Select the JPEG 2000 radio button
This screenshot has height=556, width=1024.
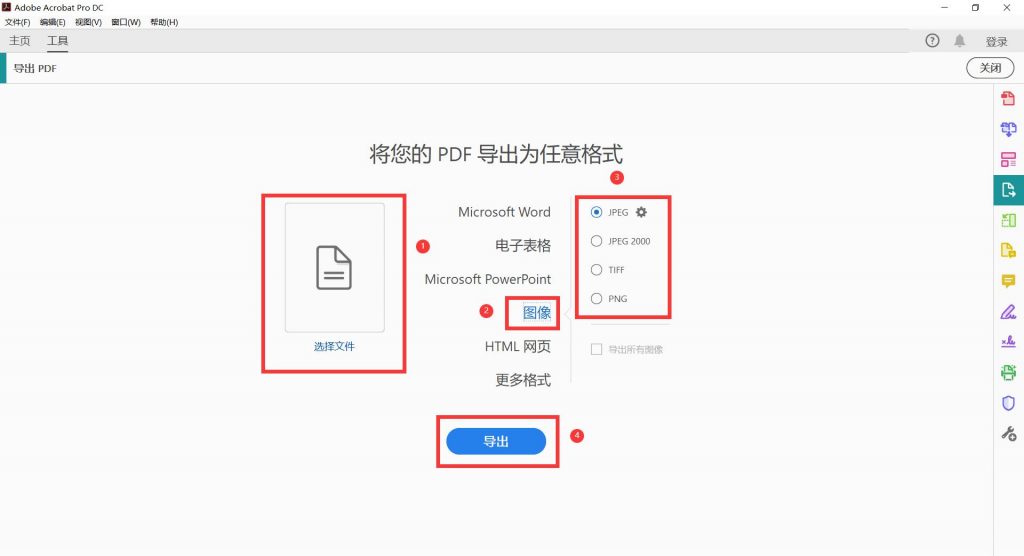pyautogui.click(x=596, y=241)
